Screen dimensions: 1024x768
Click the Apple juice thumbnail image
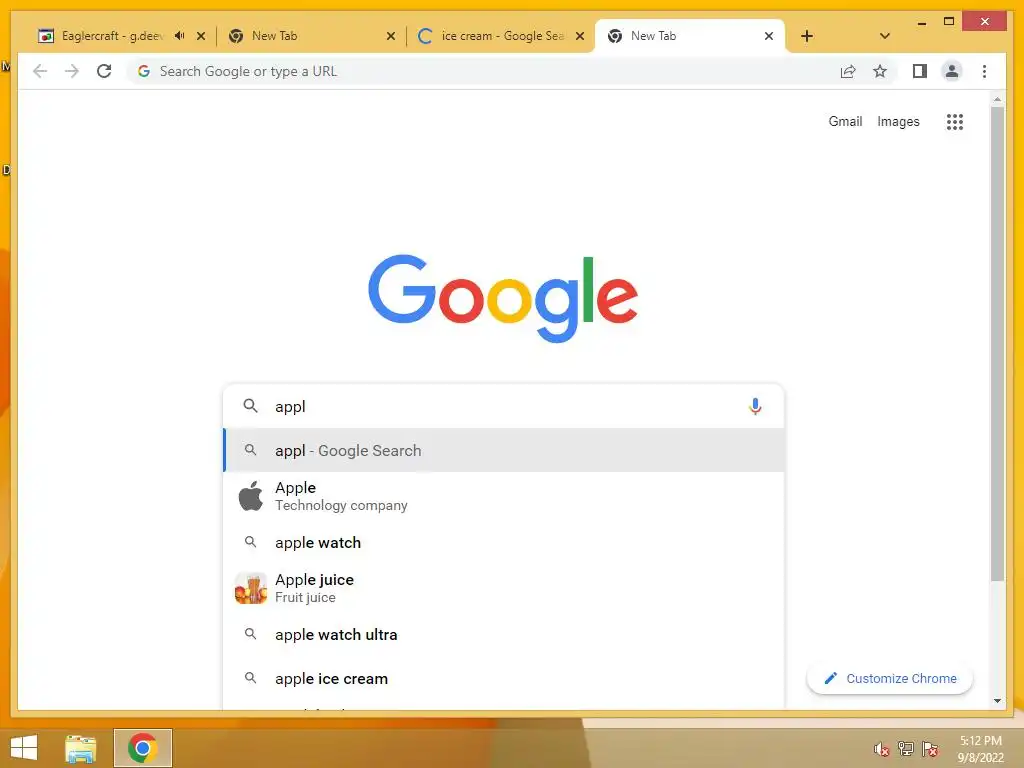[x=251, y=588]
